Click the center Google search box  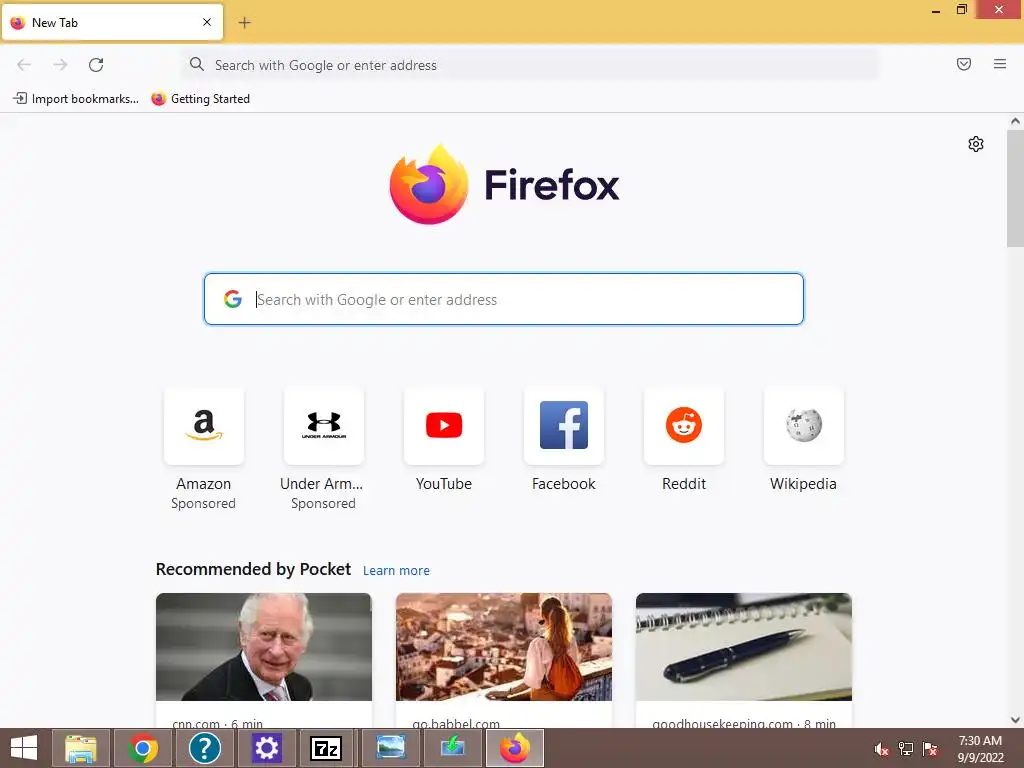pyautogui.click(x=504, y=299)
